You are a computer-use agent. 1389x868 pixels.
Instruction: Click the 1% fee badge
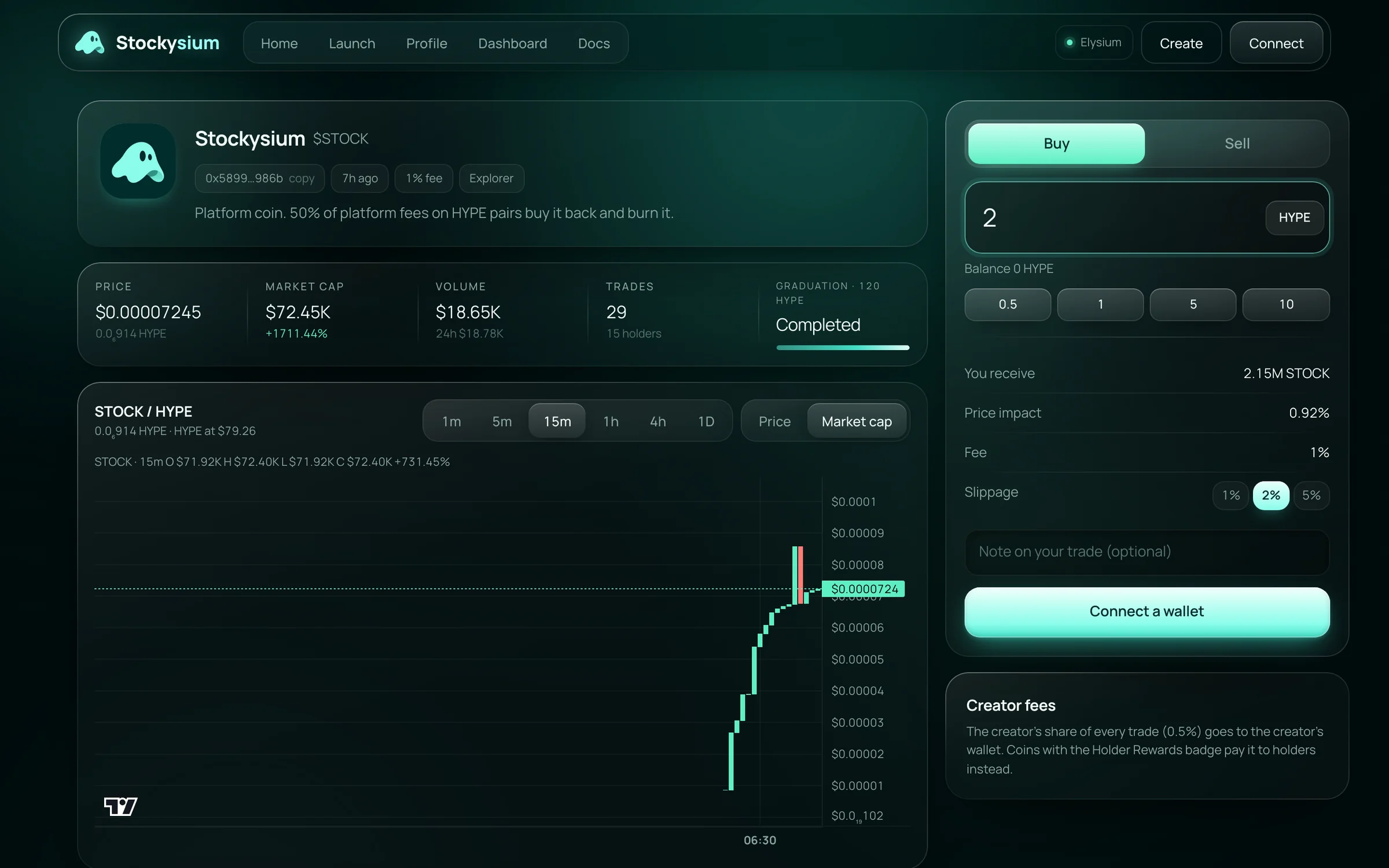click(x=424, y=178)
